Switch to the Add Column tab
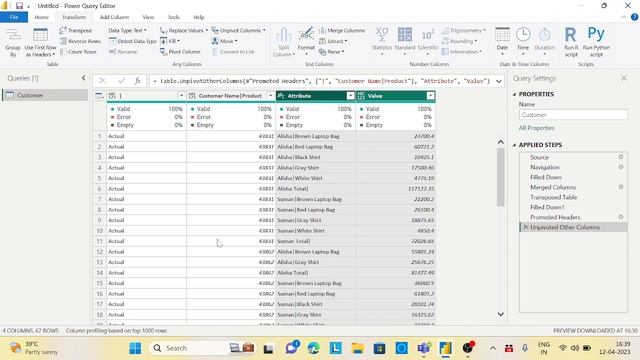The width and height of the screenshot is (640, 360). pyautogui.click(x=114, y=17)
